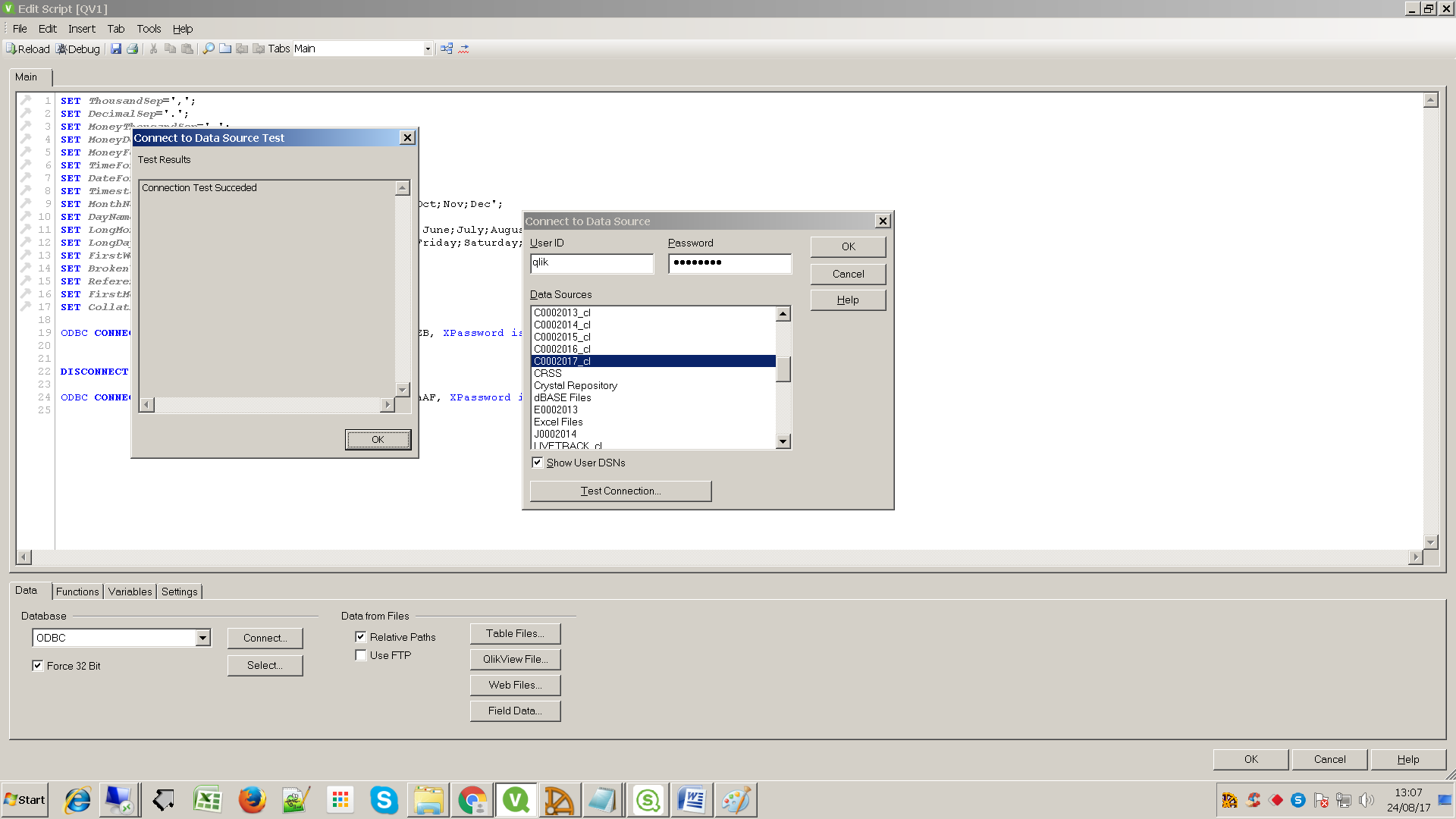Launch Firefox from the taskbar

(252, 800)
